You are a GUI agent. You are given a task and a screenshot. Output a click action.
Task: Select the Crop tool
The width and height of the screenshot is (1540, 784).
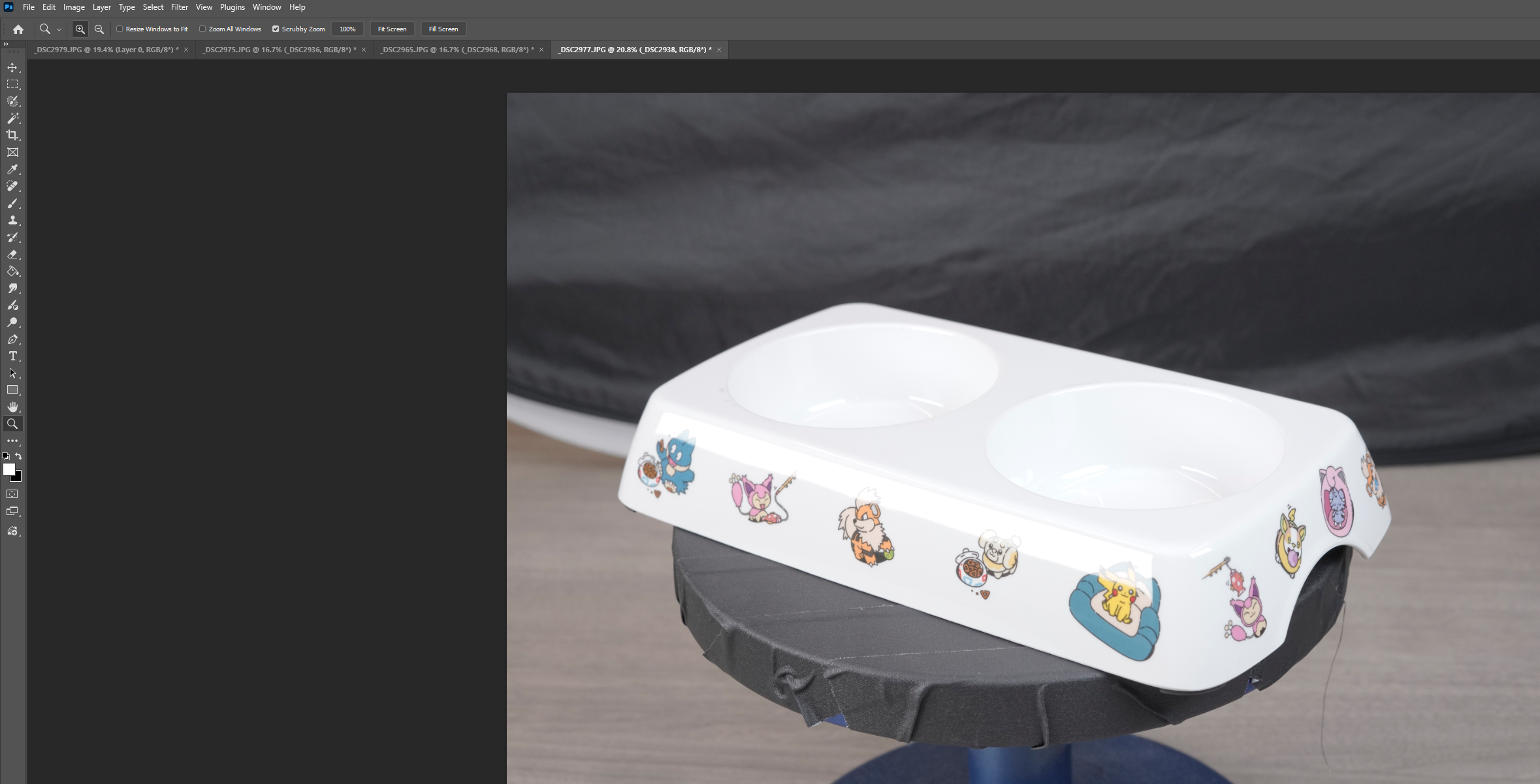click(x=12, y=135)
